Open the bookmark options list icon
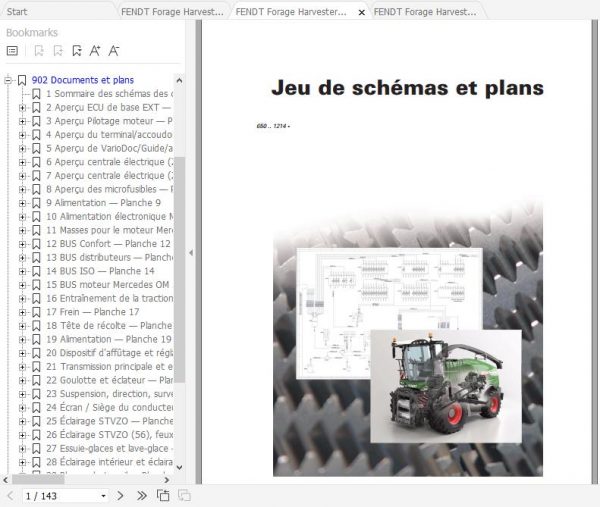The width and height of the screenshot is (600, 507). pos(12,51)
